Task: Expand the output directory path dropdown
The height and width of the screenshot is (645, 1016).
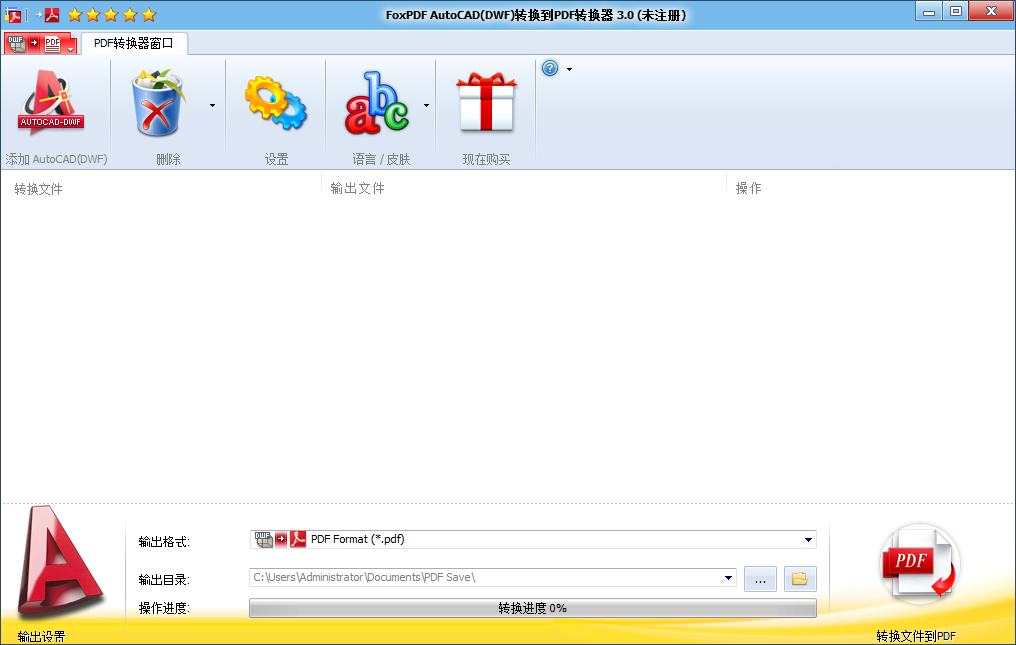Action: point(728,578)
